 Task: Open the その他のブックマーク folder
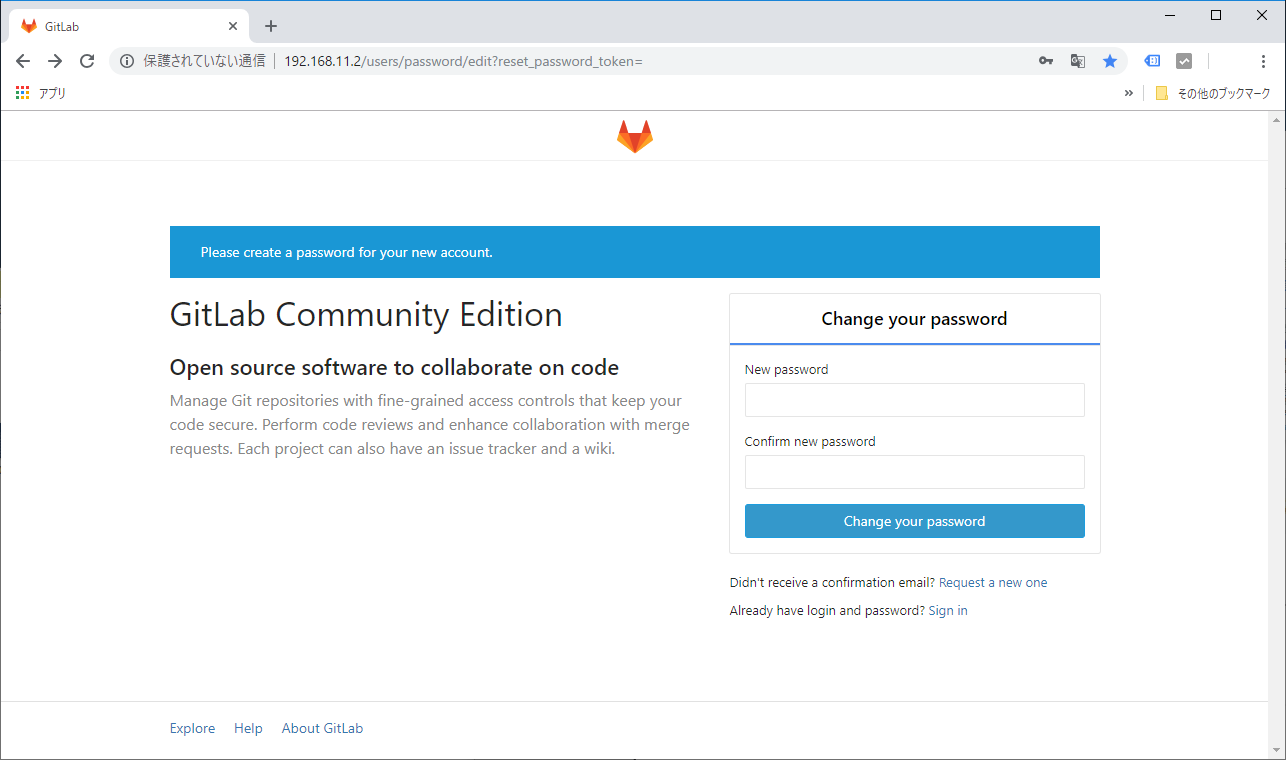1212,93
